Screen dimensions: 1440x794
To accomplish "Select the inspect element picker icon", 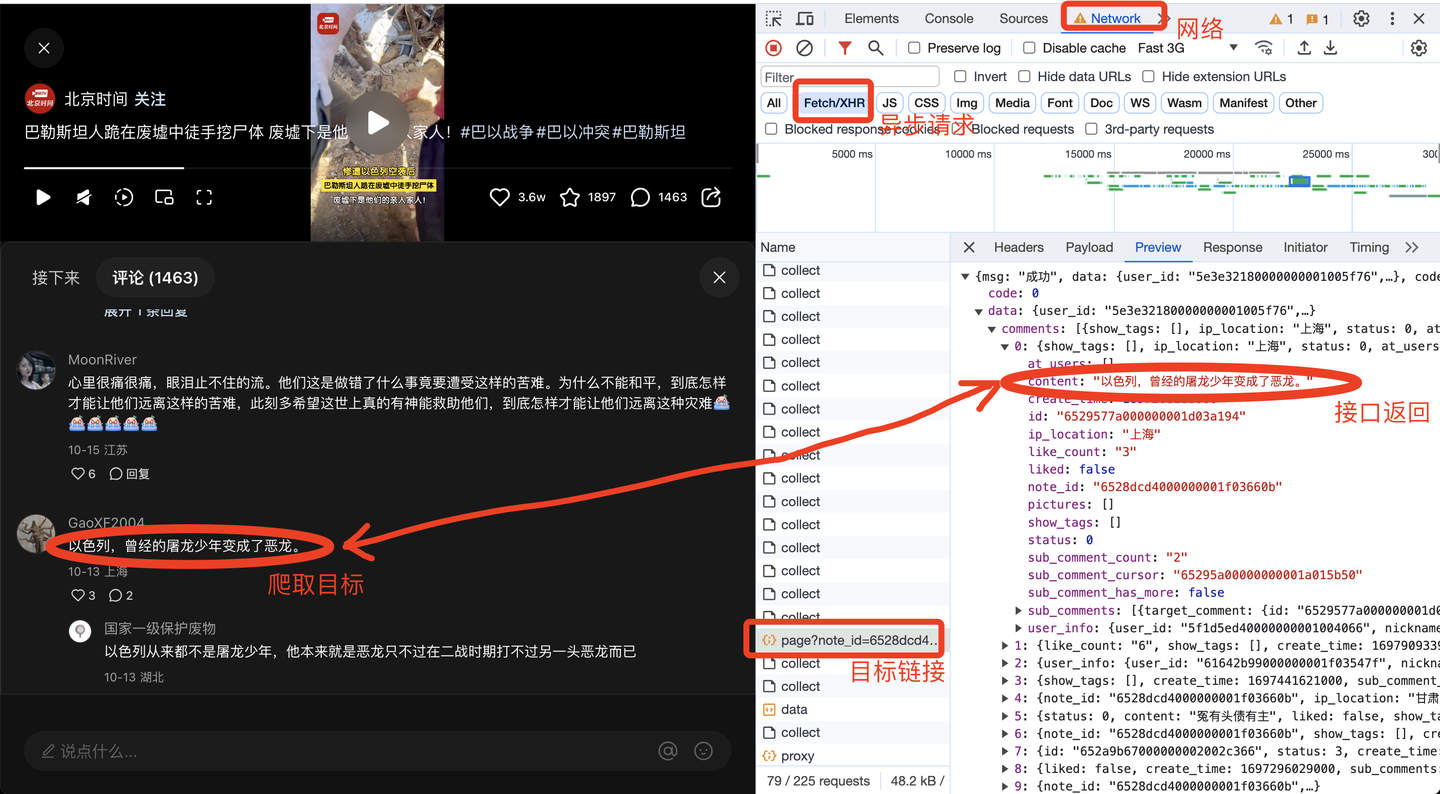I will tap(774, 19).
